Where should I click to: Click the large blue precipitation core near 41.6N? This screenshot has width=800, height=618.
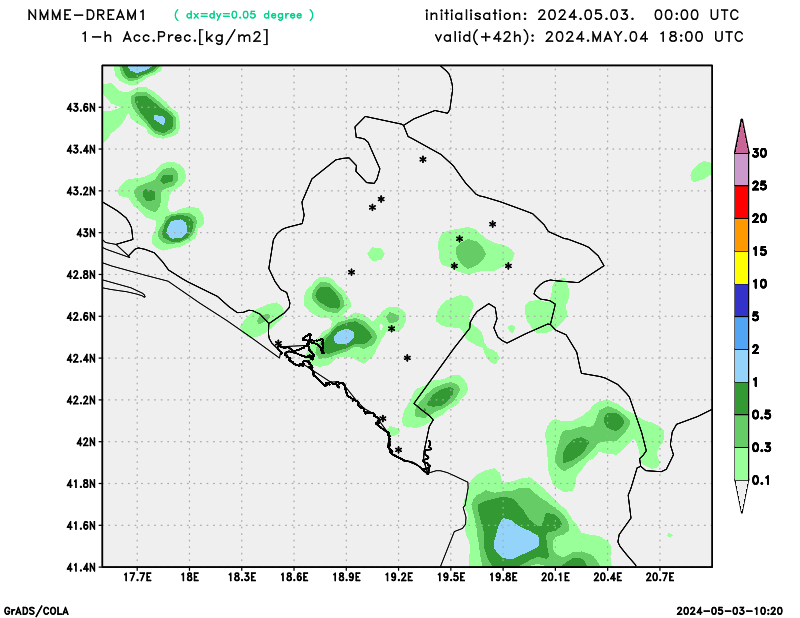516,539
